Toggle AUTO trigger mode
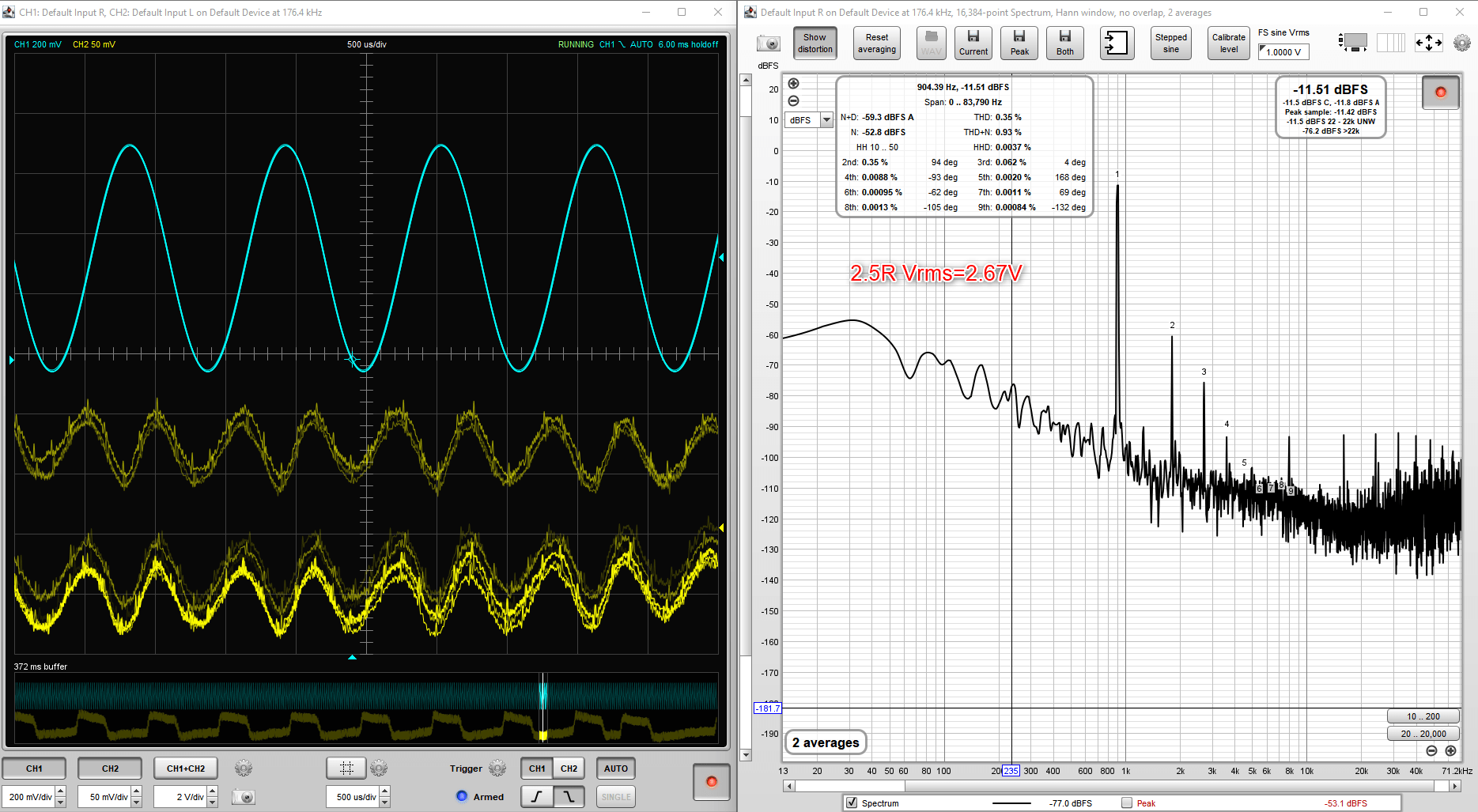 click(x=615, y=769)
